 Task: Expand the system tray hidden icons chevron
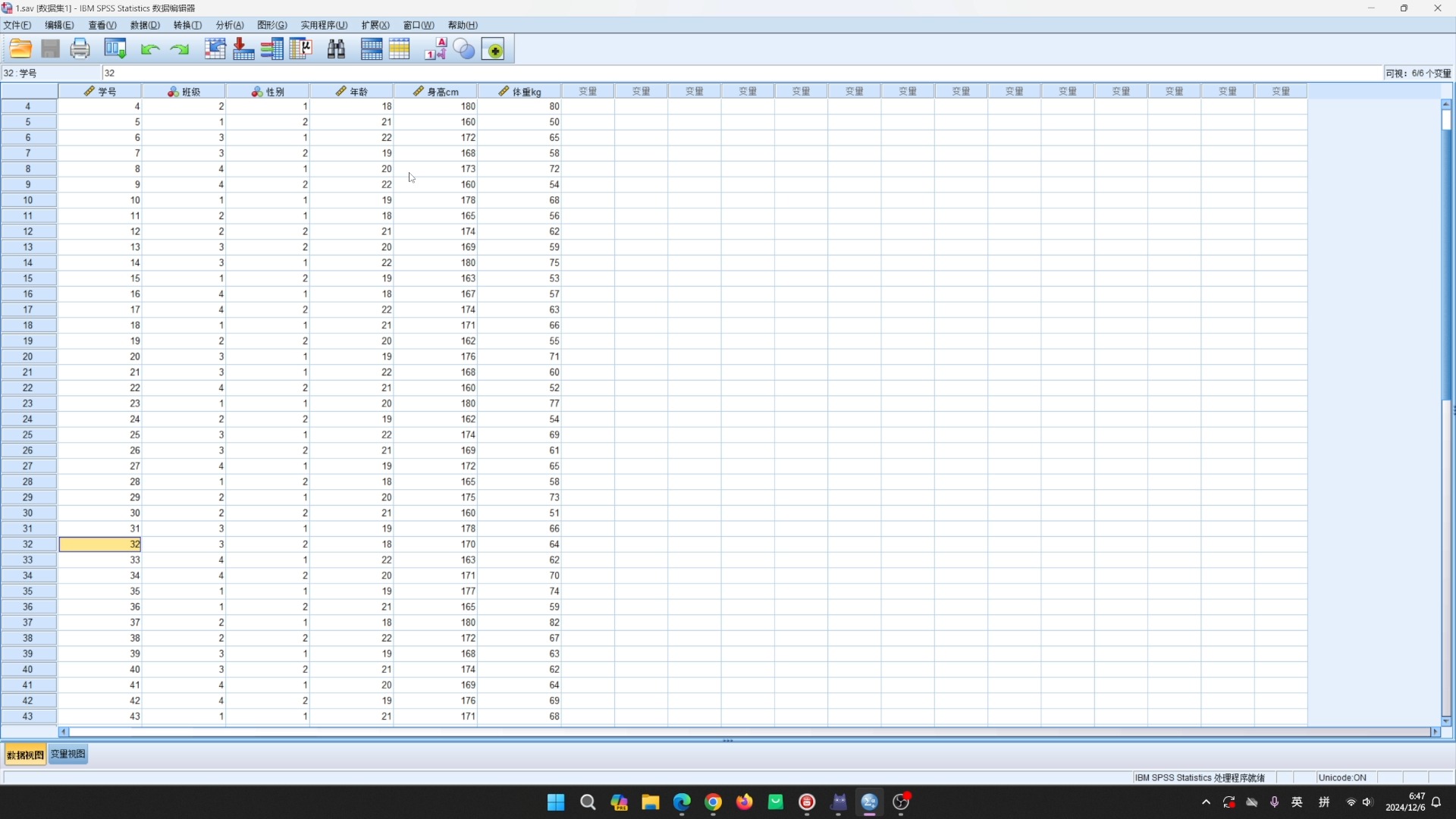[1207, 802]
